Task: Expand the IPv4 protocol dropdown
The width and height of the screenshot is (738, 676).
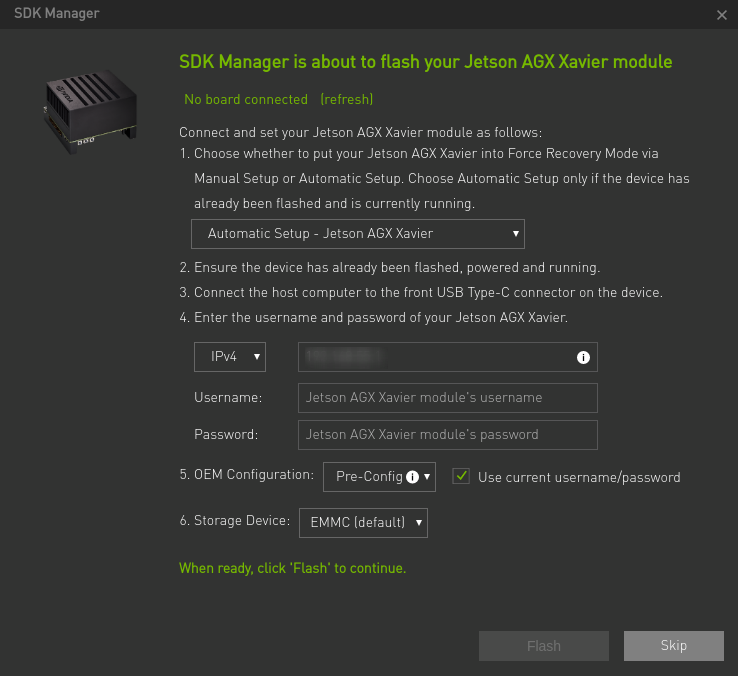Action: 230,357
